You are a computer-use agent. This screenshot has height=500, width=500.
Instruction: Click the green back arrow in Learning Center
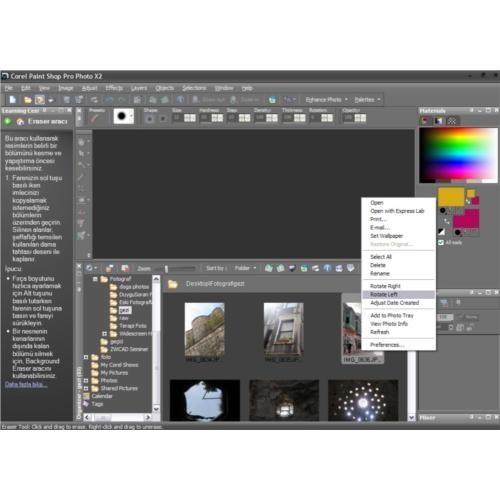[7, 122]
